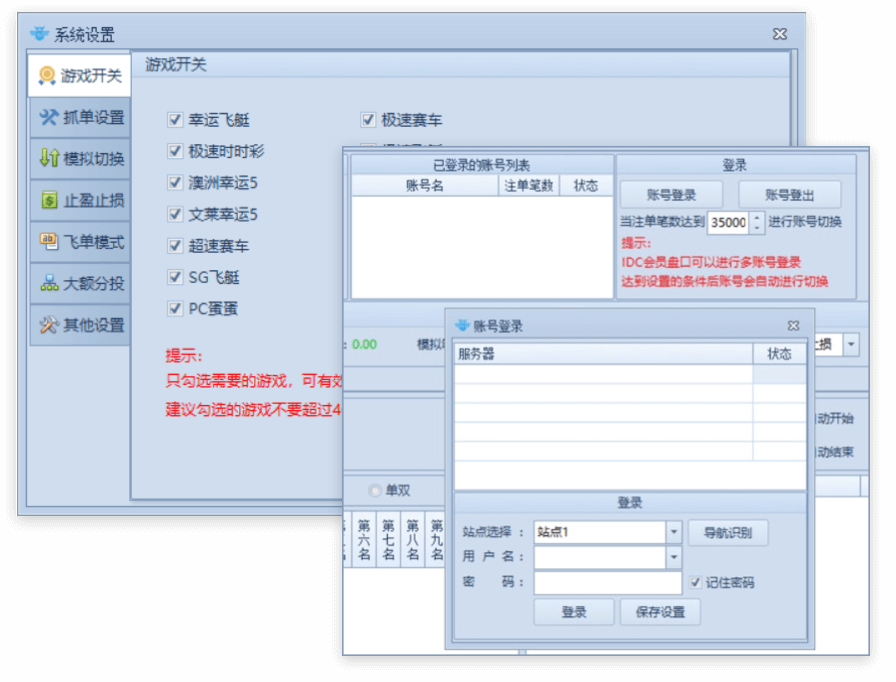896x682 pixels.
Task: Click the 飞单模式 icon in sidebar
Action: tap(48, 241)
